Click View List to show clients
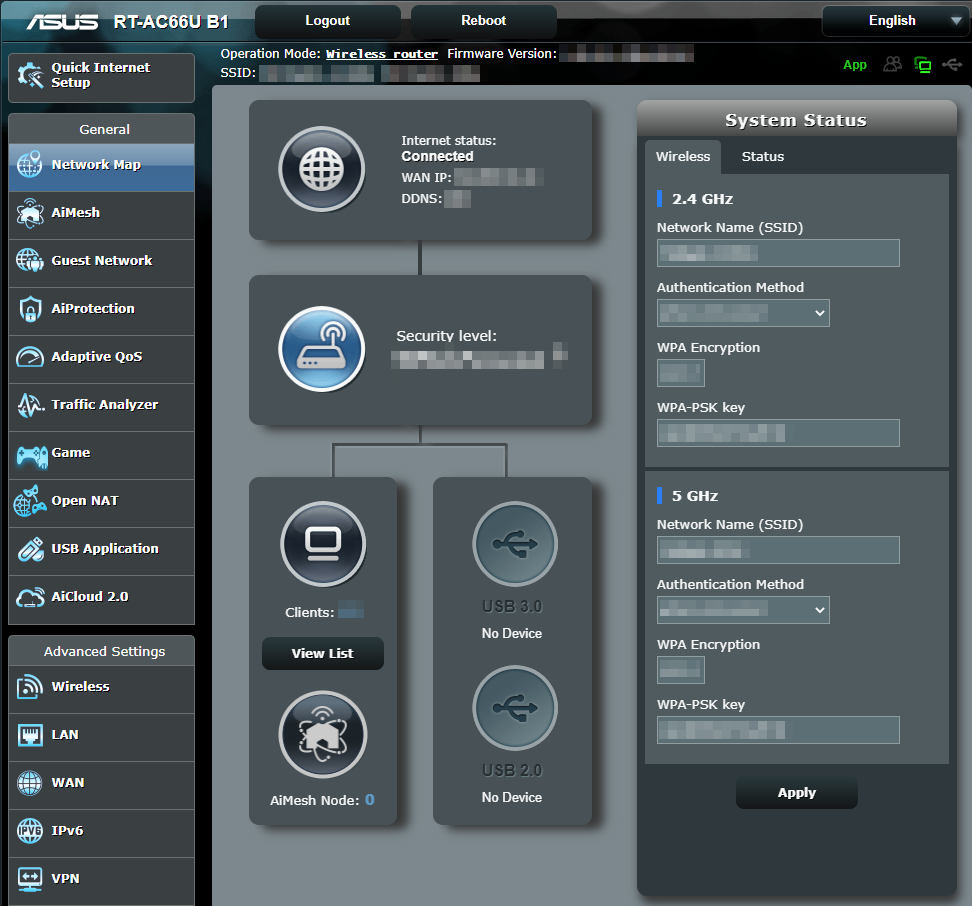 pyautogui.click(x=322, y=653)
